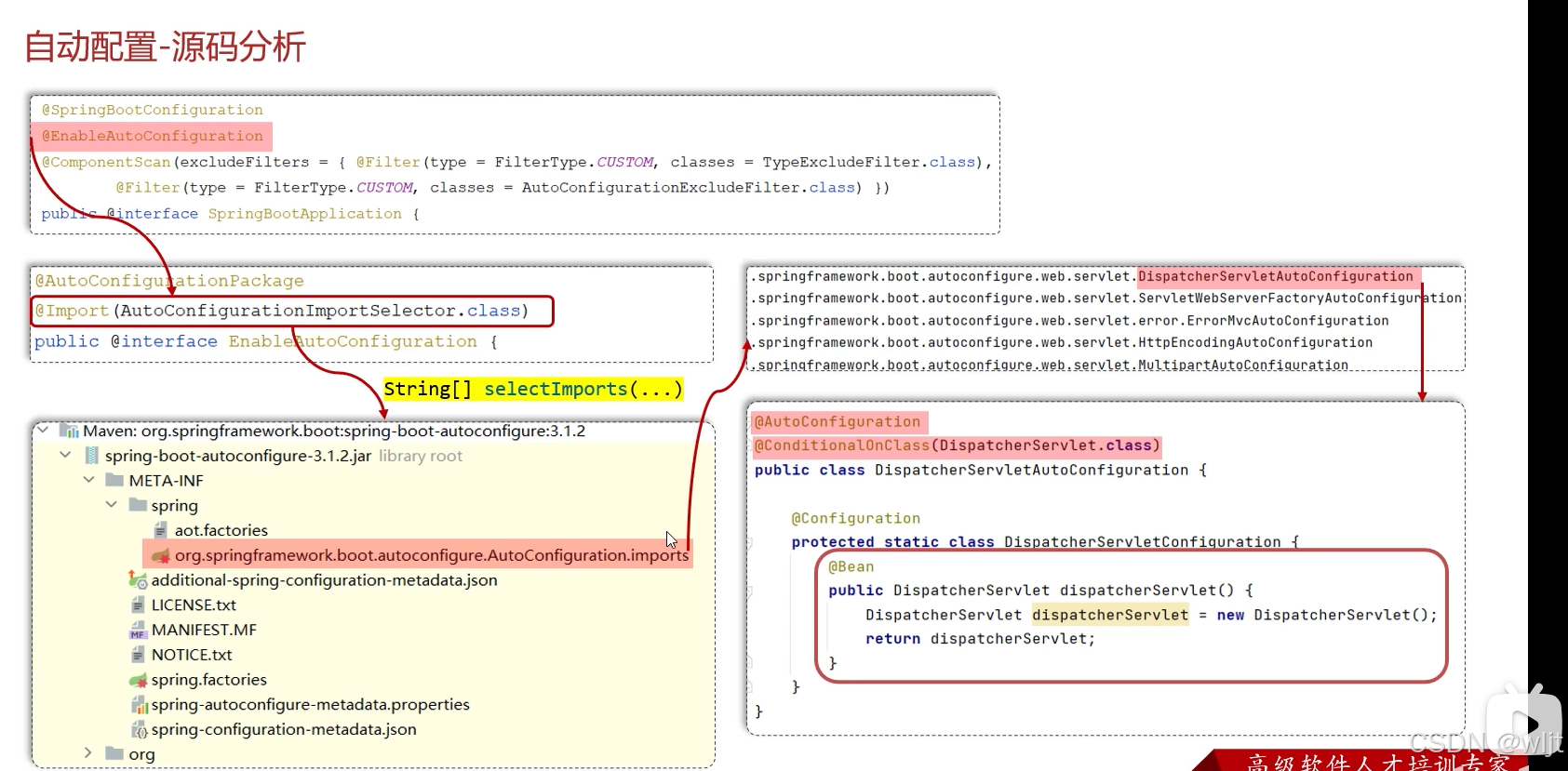Screen dimensions: 1568x771
Task: Click the jar file icon
Action: (x=91, y=455)
